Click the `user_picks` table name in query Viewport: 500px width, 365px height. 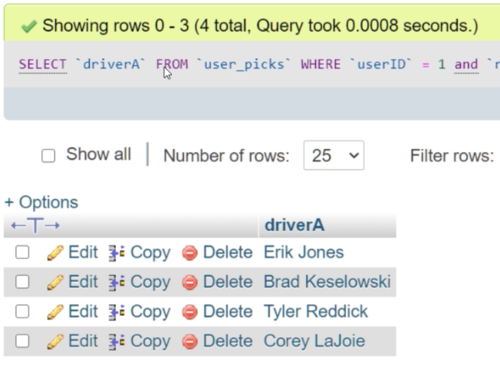pyautogui.click(x=244, y=64)
